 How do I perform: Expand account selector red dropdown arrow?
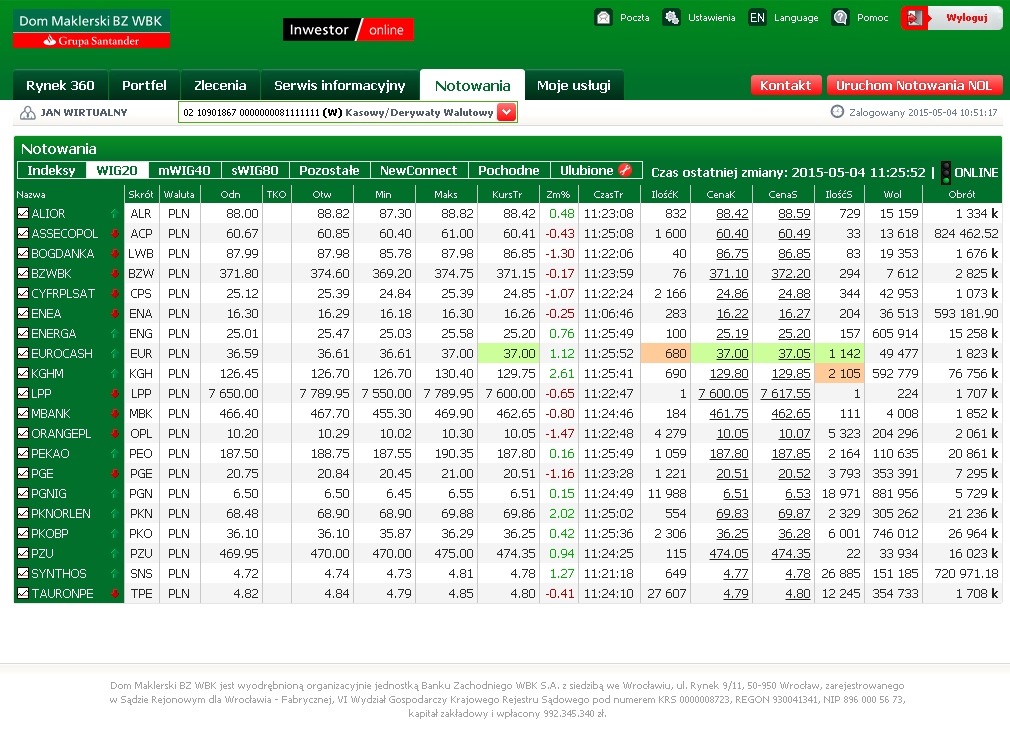coord(507,112)
